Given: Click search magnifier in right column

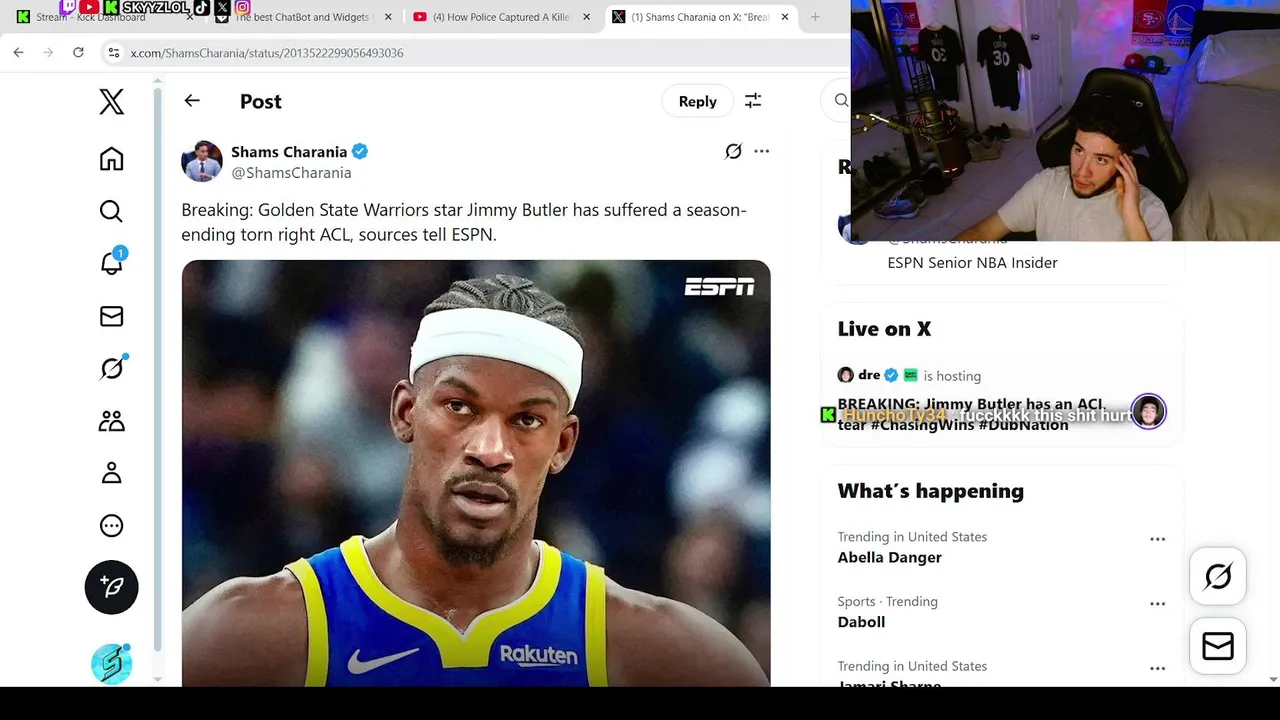Looking at the screenshot, I should point(841,100).
